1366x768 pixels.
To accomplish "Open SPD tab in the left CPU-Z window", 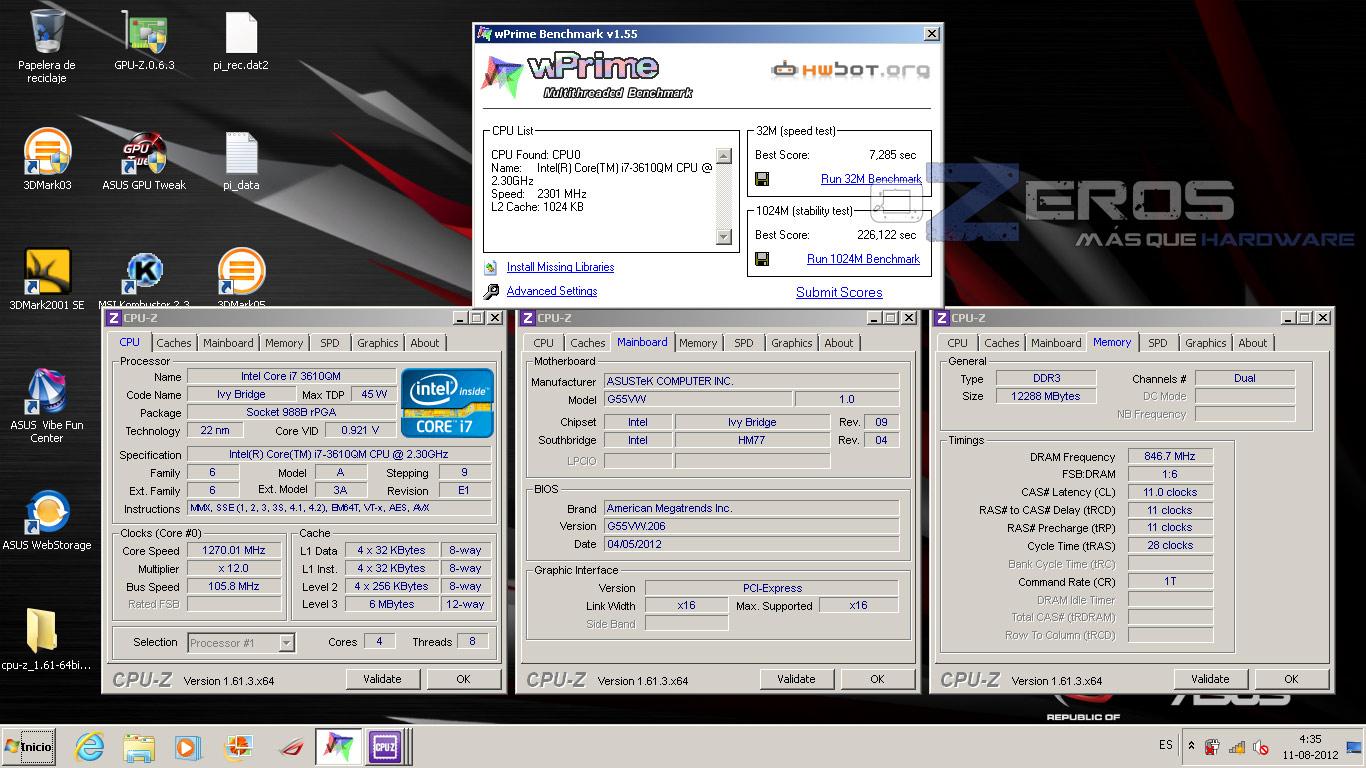I will (330, 343).
